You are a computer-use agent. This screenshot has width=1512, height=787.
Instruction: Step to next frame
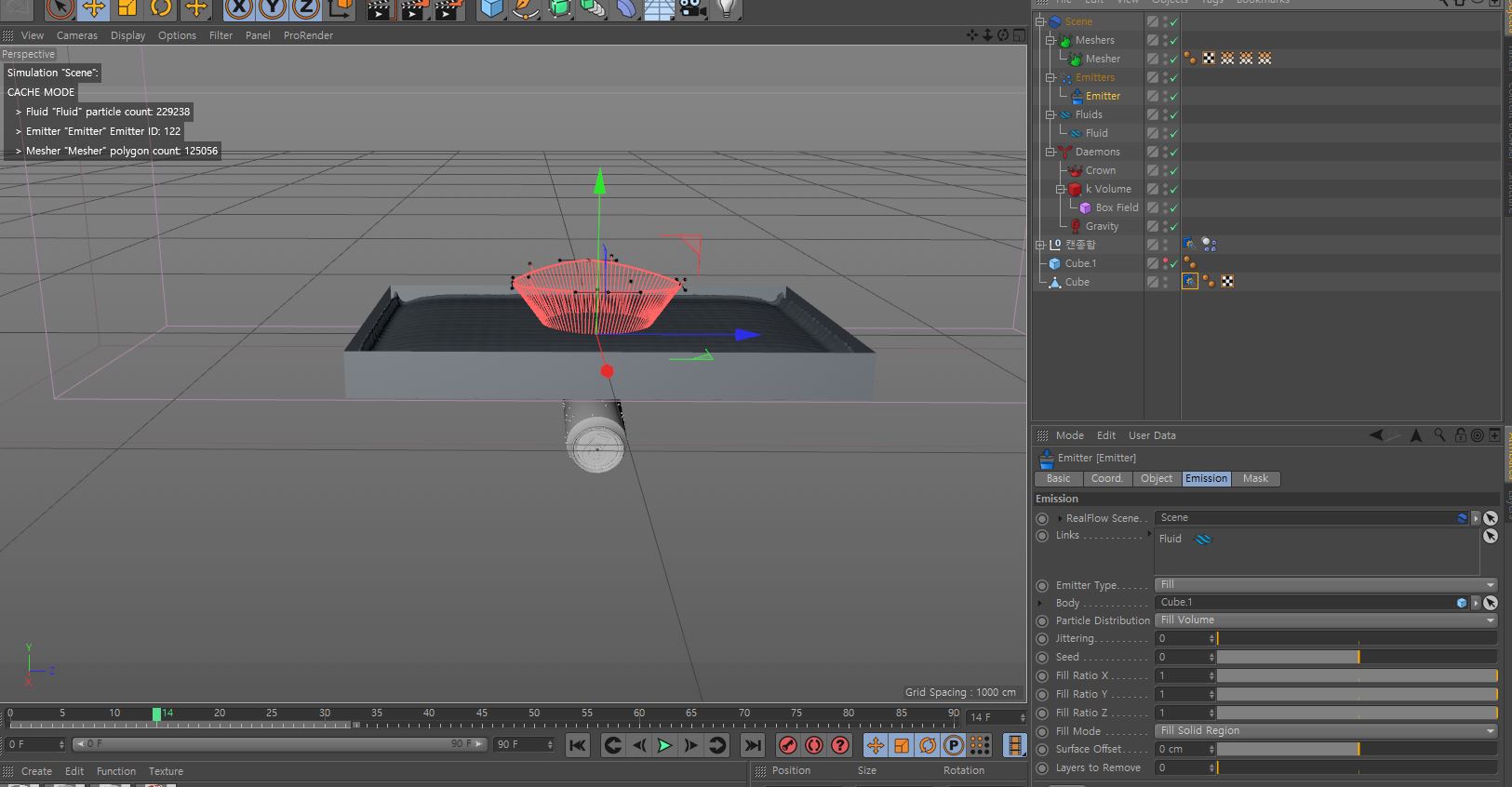coord(690,745)
